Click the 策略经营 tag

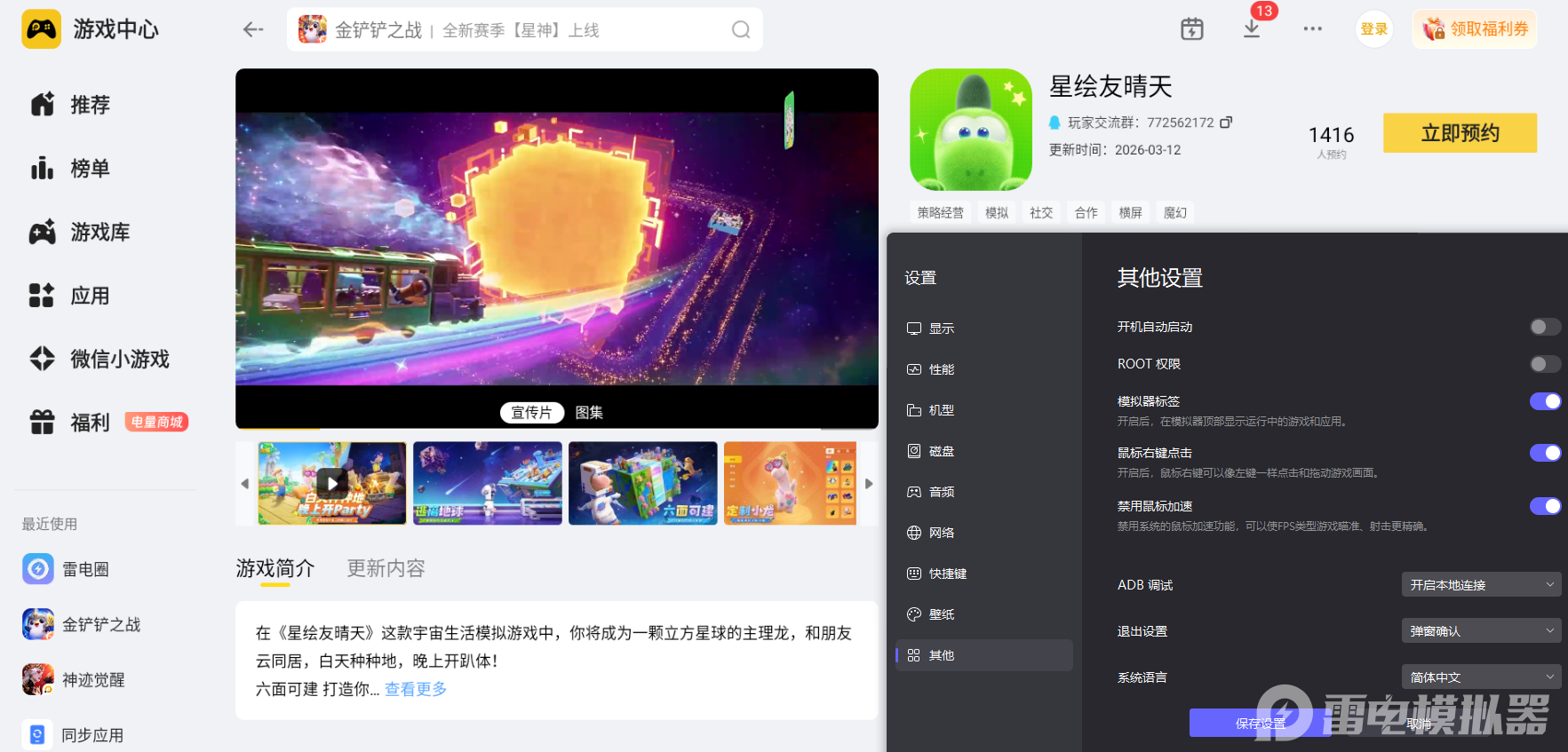(941, 213)
